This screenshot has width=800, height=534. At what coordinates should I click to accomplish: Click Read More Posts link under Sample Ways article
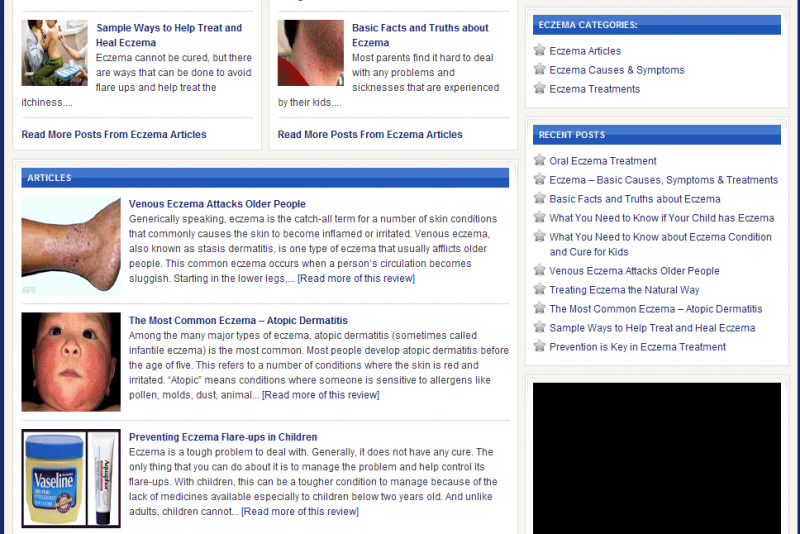(x=114, y=134)
